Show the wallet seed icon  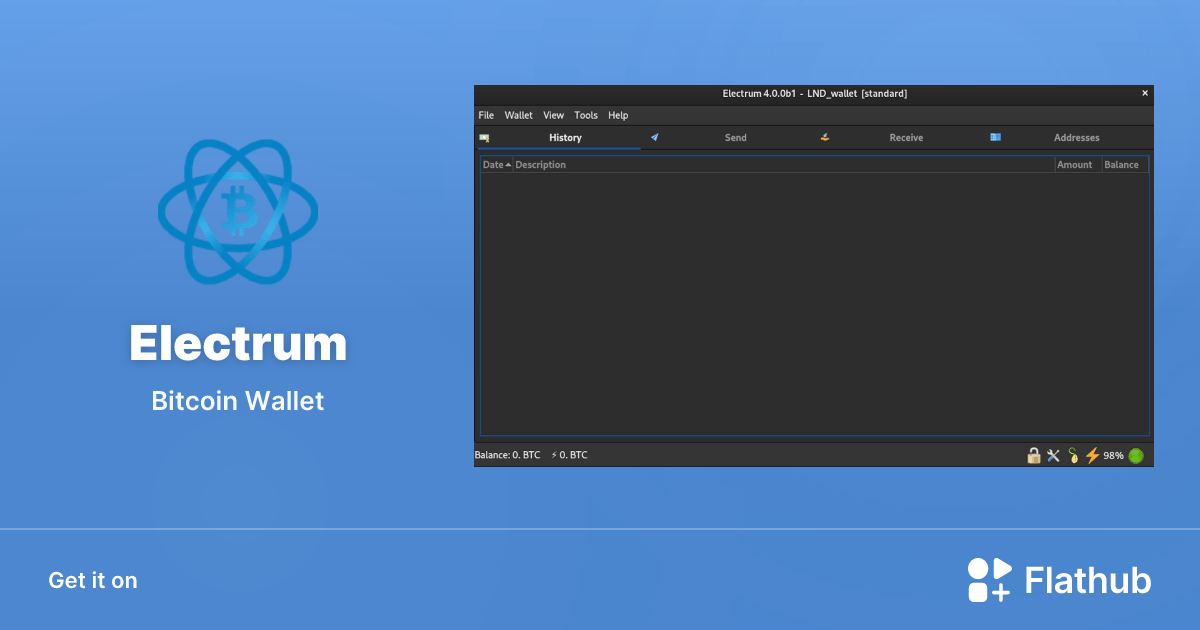click(1073, 455)
